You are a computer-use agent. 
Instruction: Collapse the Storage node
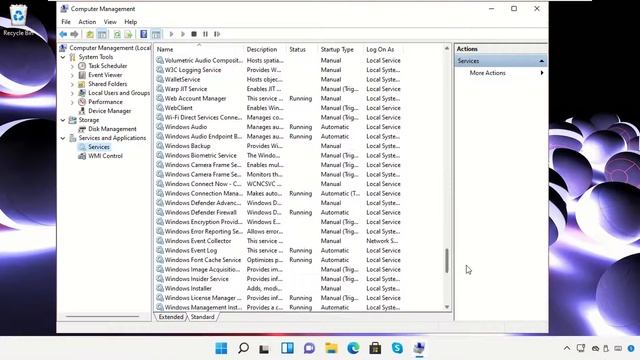point(63,120)
